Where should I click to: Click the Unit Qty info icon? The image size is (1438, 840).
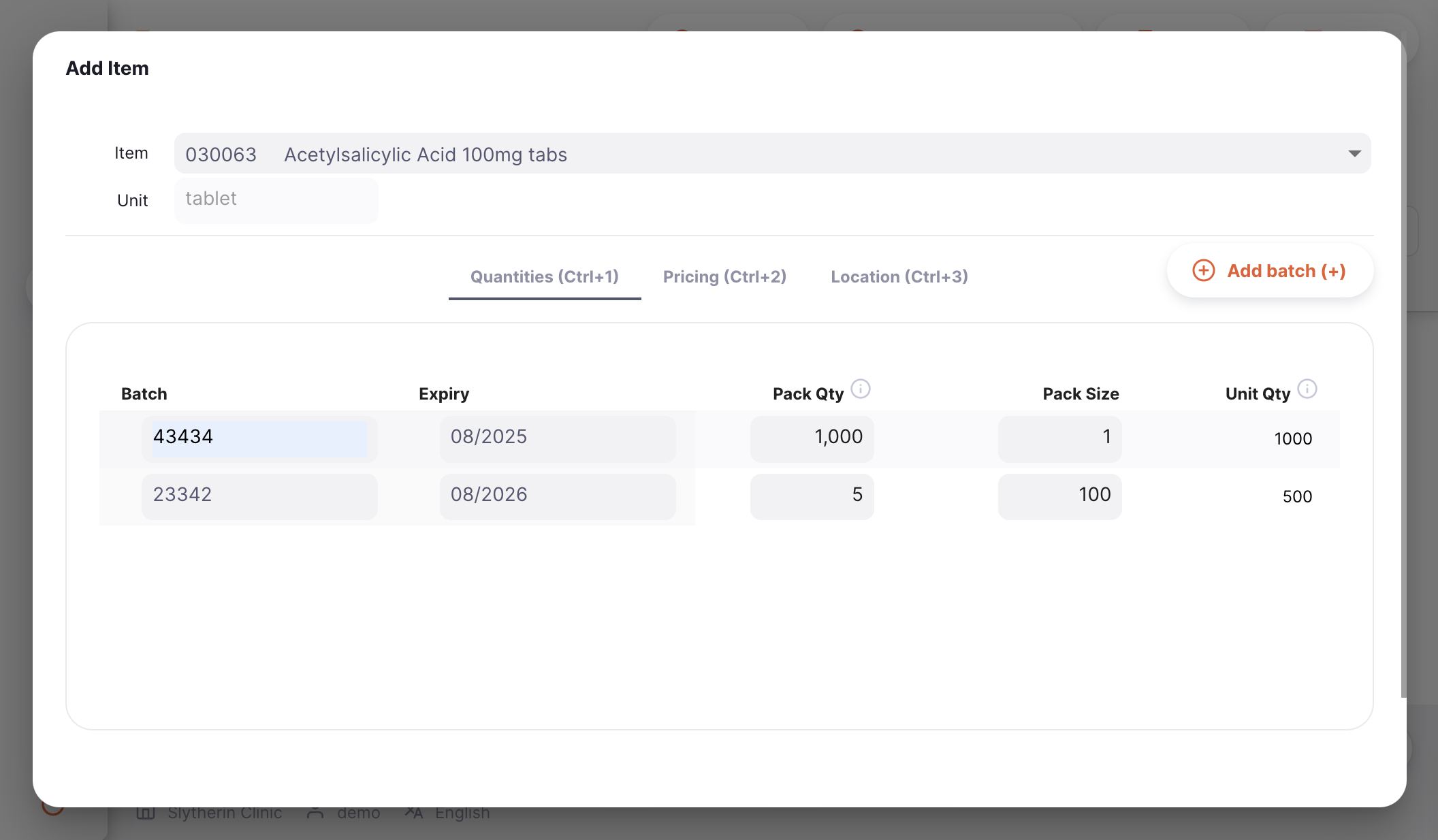click(1307, 389)
